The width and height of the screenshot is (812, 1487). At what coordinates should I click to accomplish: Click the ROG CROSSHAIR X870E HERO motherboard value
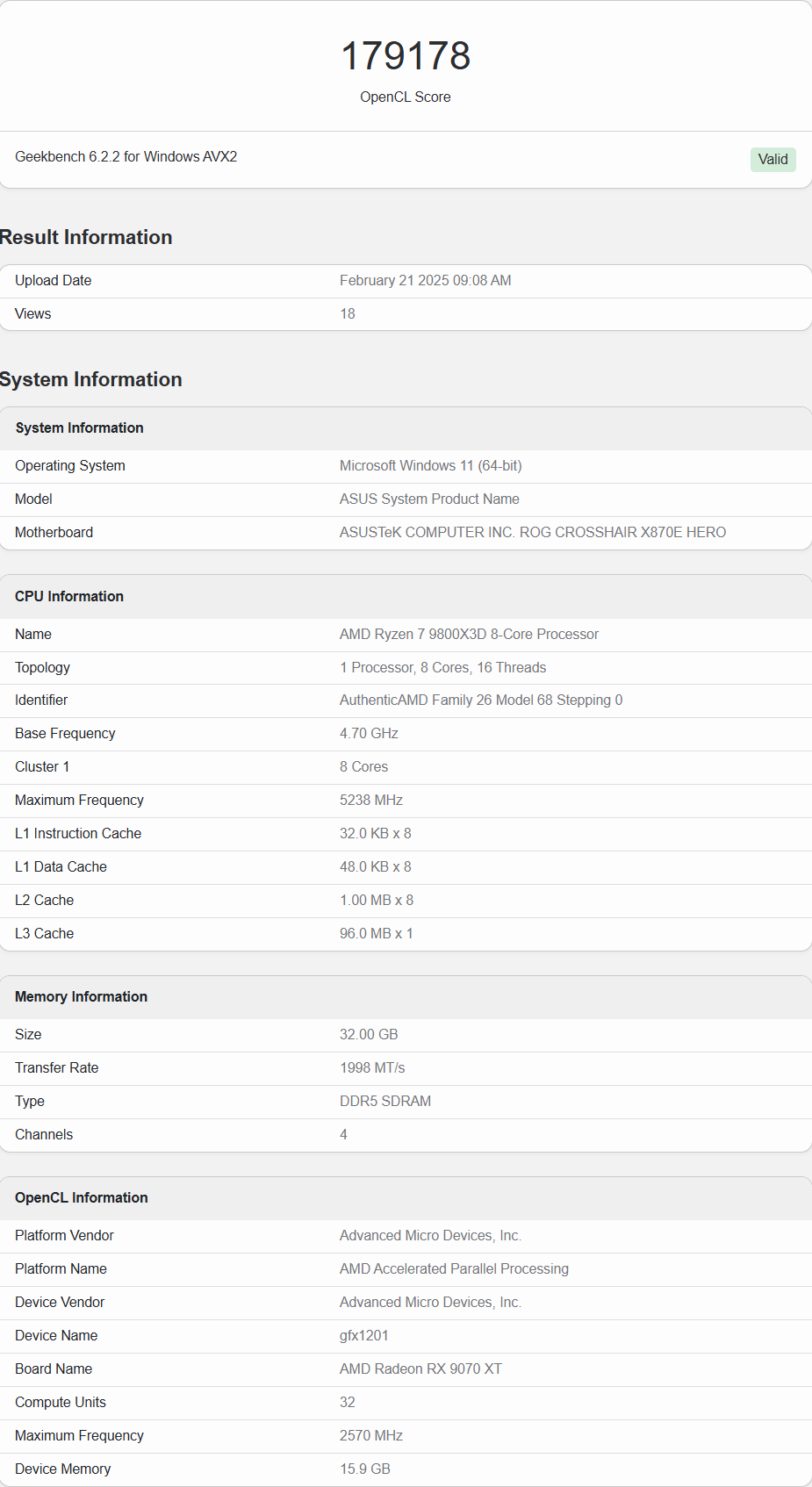[532, 533]
